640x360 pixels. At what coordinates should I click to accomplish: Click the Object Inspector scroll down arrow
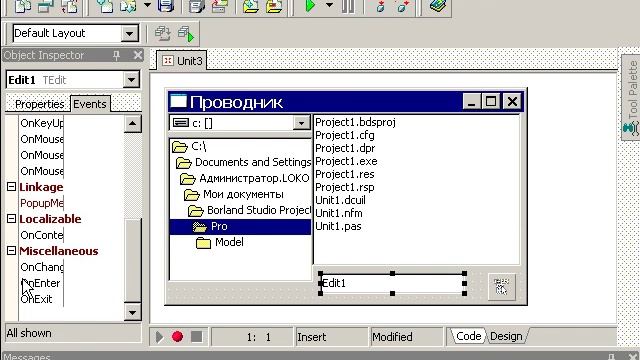point(132,313)
